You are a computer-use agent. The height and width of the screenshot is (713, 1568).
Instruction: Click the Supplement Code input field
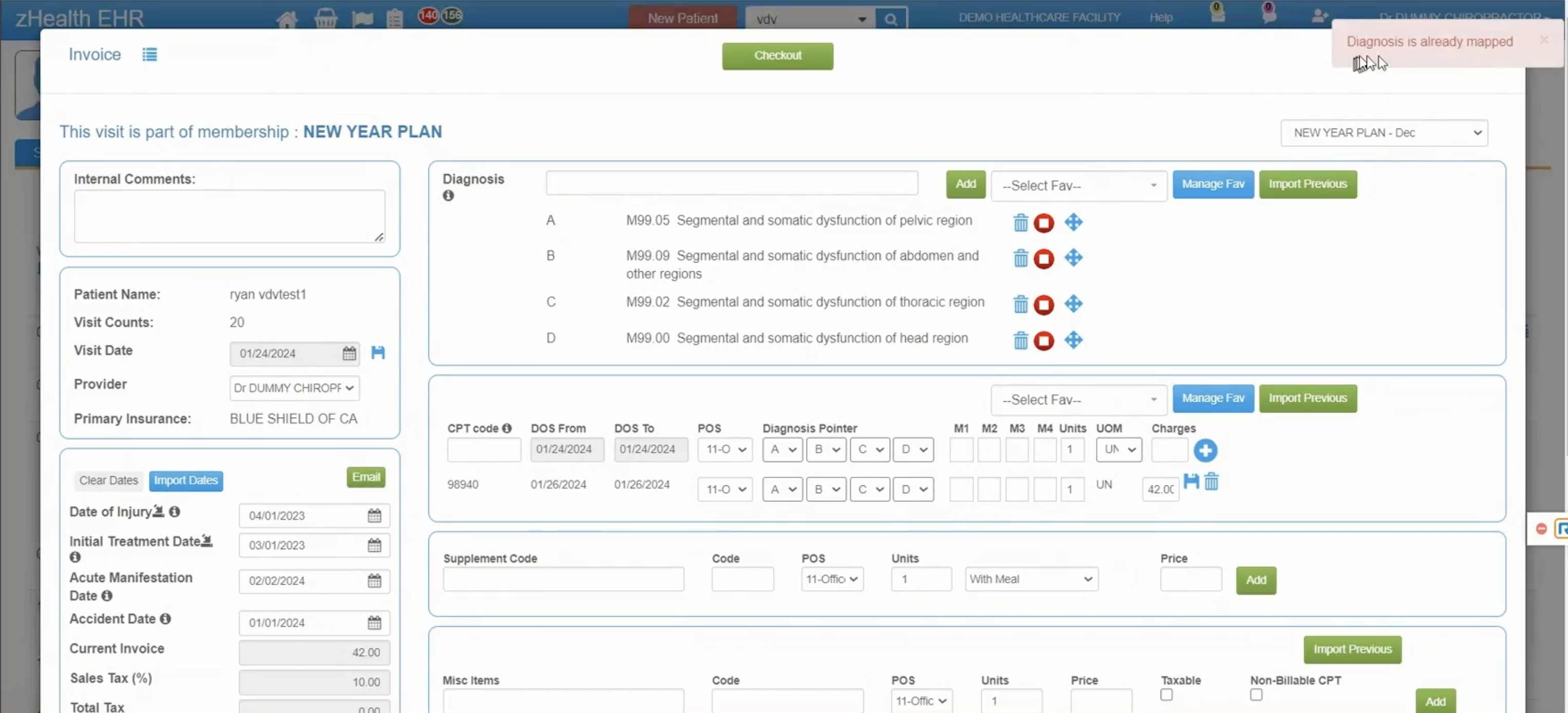click(x=563, y=579)
